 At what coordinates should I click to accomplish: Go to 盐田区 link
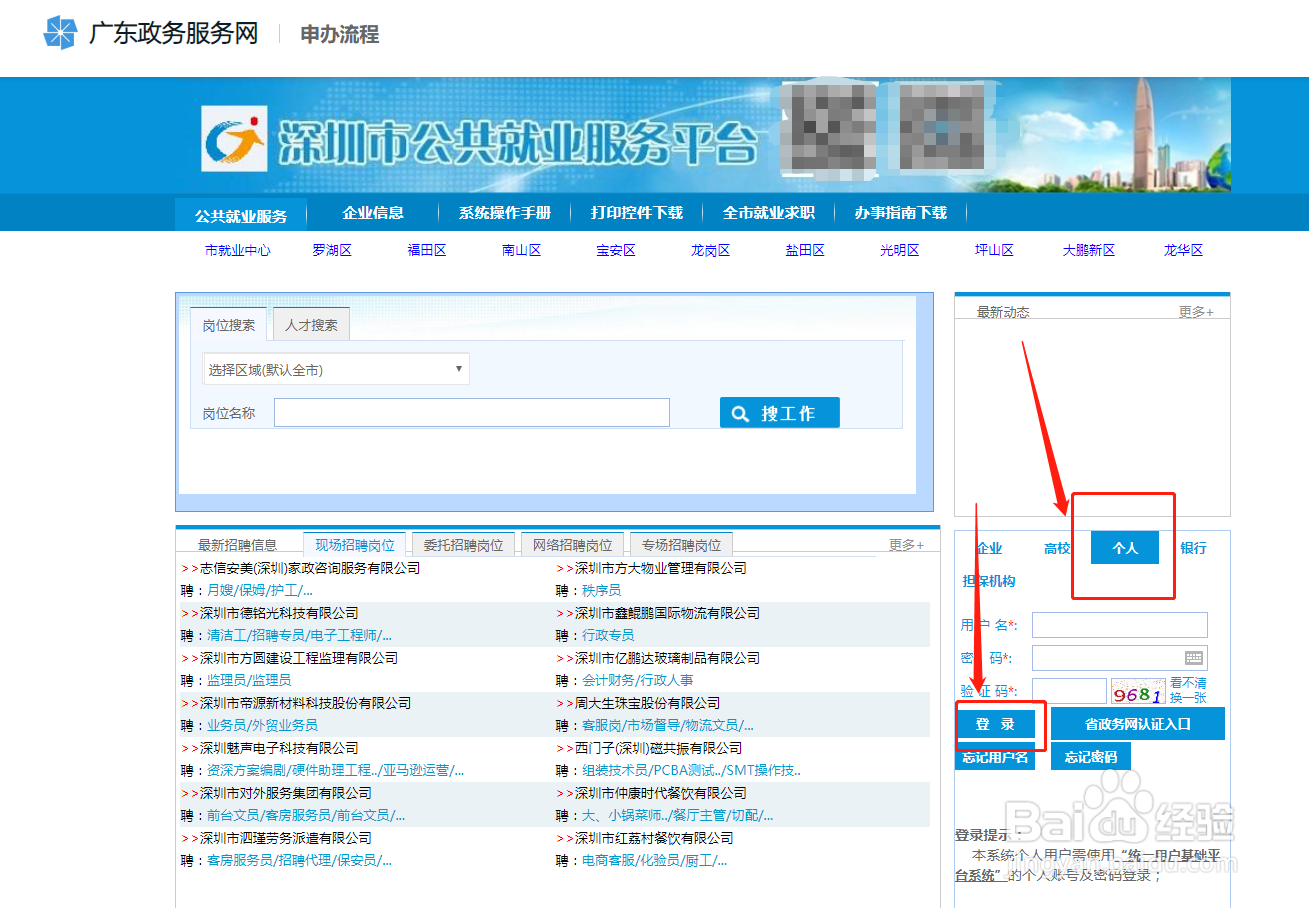805,250
